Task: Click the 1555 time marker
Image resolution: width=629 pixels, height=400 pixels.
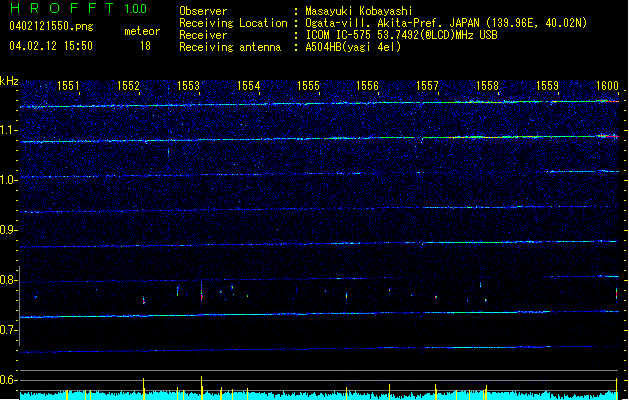Action: pos(308,86)
